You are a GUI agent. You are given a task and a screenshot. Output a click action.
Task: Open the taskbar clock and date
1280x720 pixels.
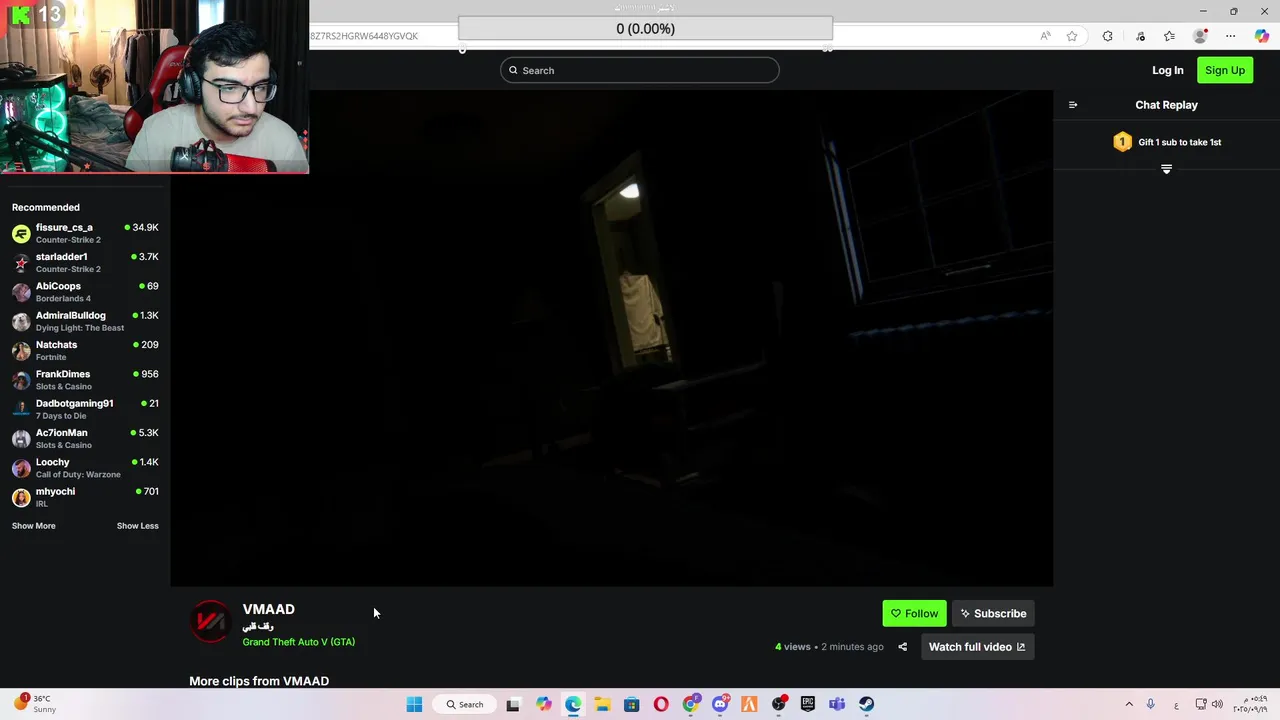click(1250, 704)
